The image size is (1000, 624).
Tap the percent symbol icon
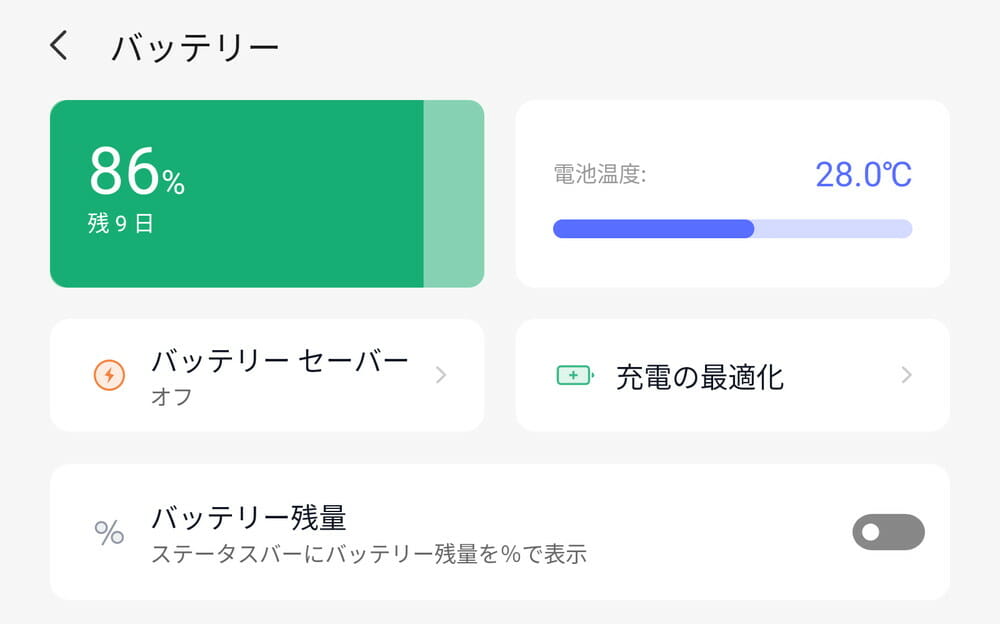[x=109, y=532]
